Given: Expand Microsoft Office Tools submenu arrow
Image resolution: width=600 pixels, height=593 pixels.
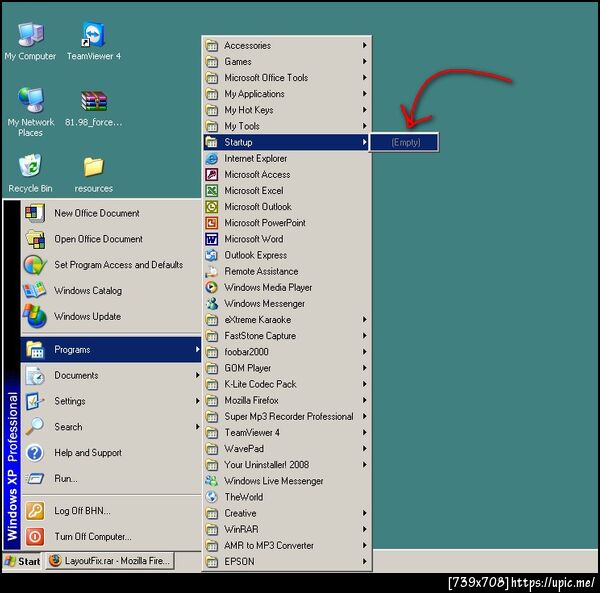Looking at the screenshot, I should point(364,77).
